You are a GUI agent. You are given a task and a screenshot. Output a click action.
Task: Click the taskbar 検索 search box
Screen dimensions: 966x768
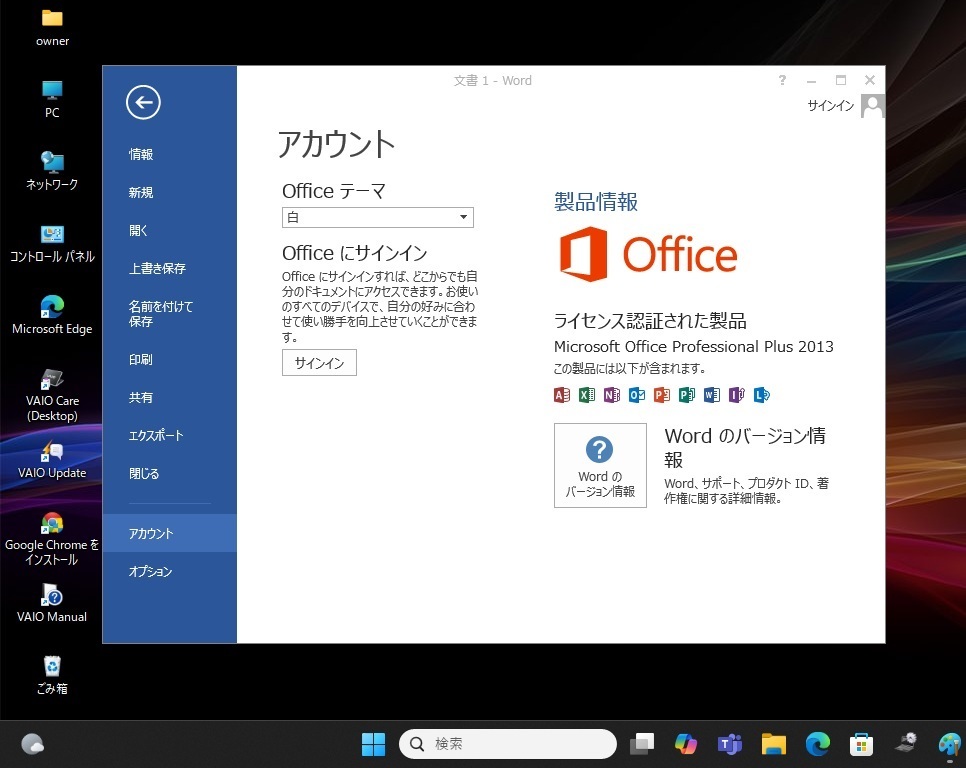click(508, 744)
